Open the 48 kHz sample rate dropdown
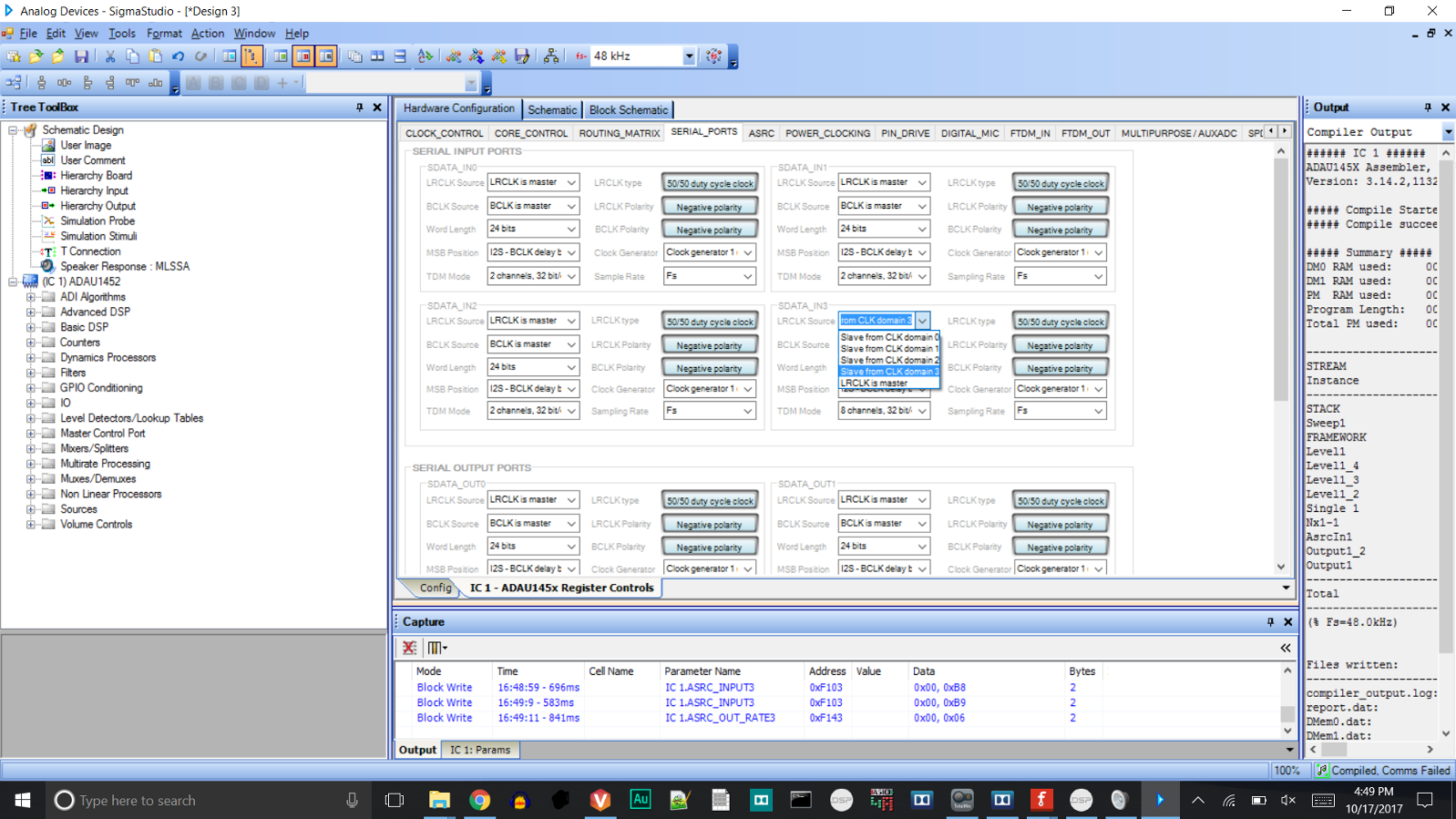 point(689,56)
